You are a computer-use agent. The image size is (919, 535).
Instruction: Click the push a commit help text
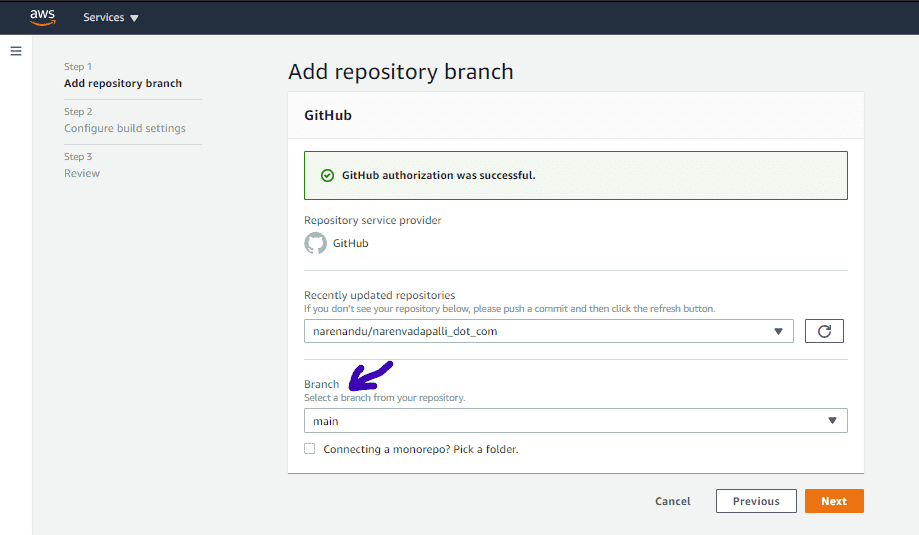(x=509, y=309)
